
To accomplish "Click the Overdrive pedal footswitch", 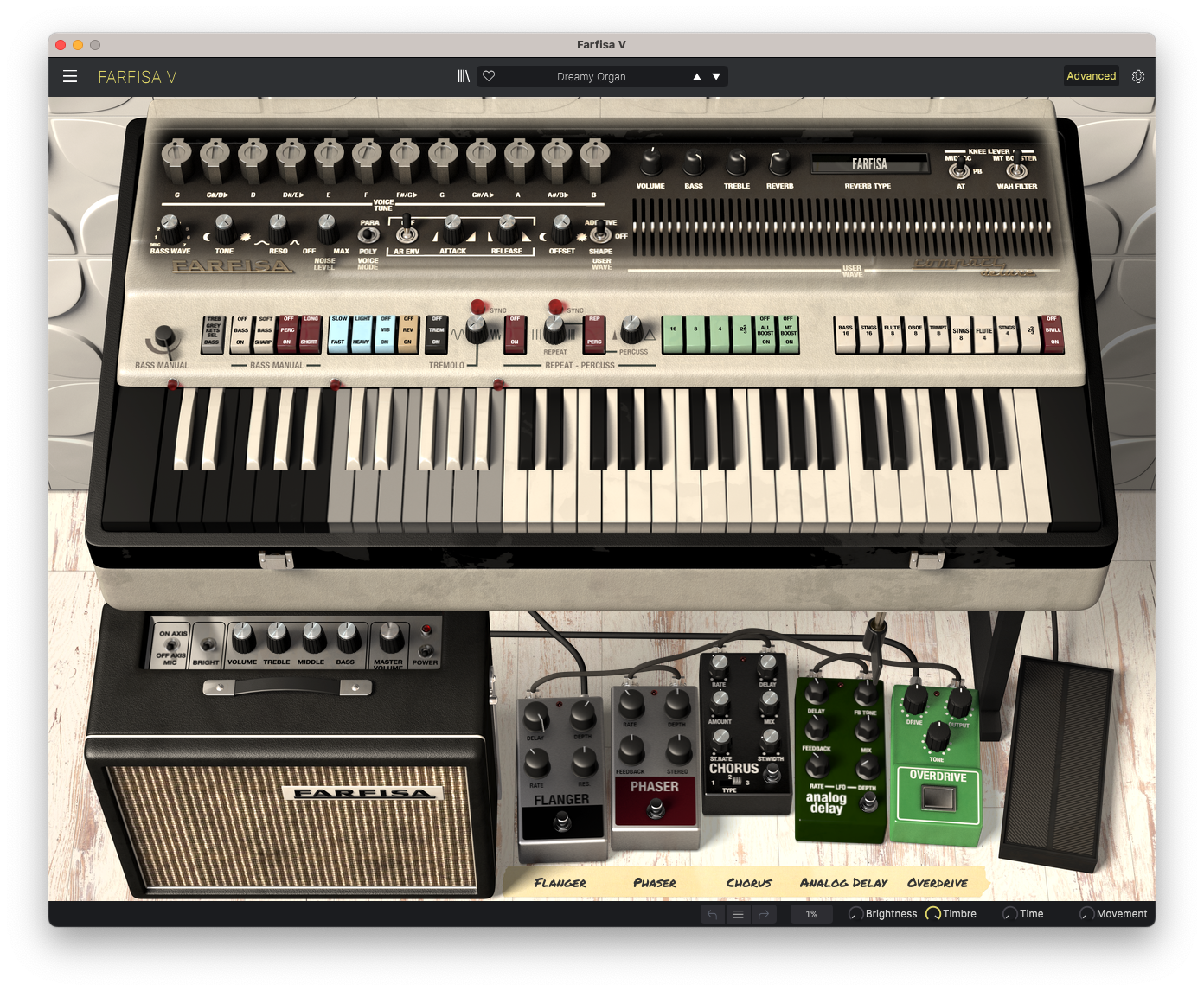I will click(937, 800).
